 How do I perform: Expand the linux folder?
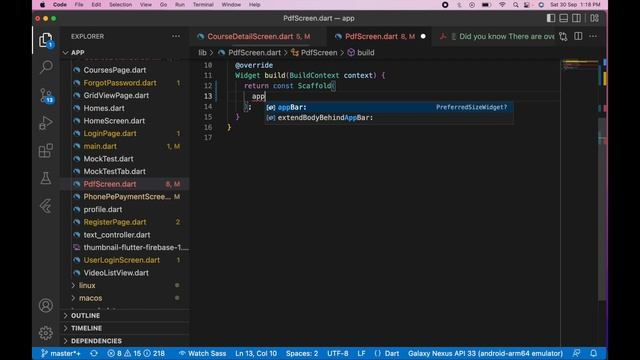(124, 285)
